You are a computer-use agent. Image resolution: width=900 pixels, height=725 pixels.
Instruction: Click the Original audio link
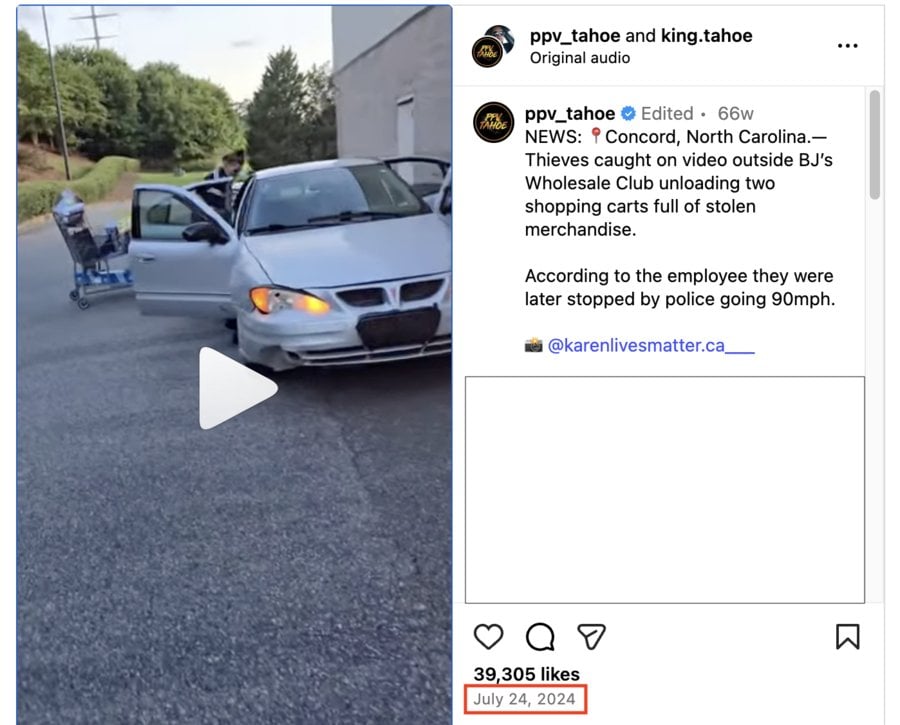[x=580, y=58]
